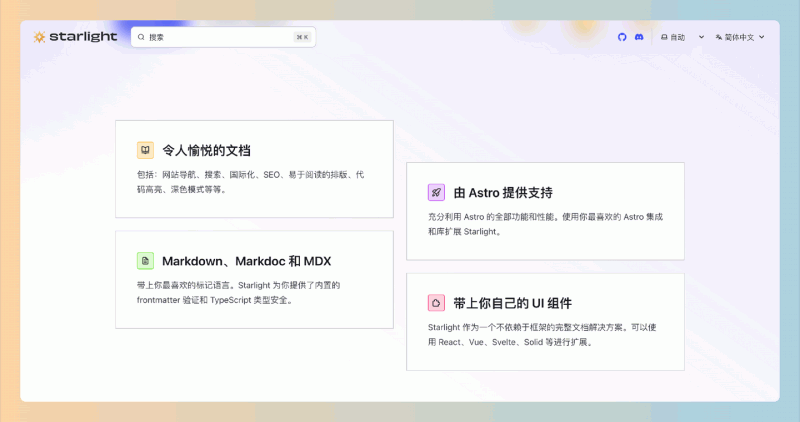Click the magnifier icon in search box
This screenshot has height=422, width=800.
pyautogui.click(x=141, y=37)
